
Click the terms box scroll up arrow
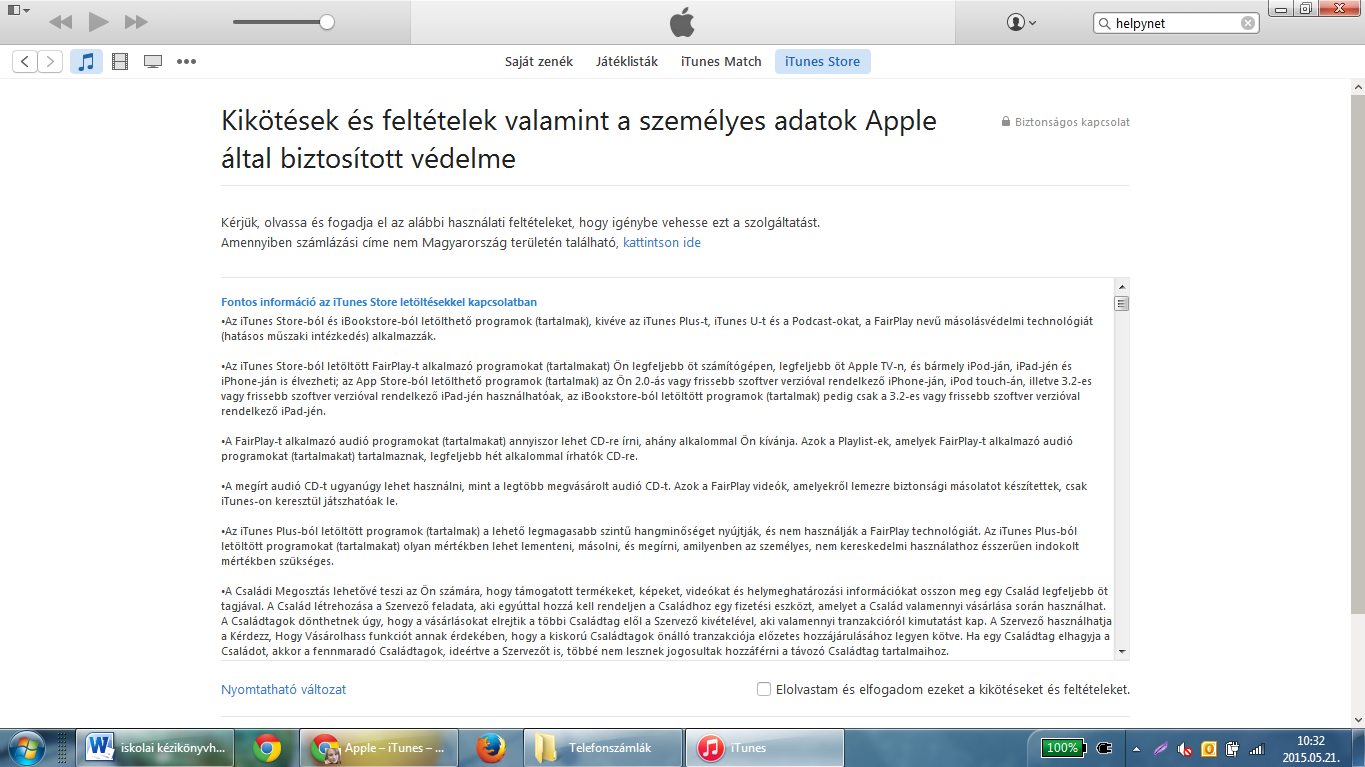pyautogui.click(x=1121, y=287)
